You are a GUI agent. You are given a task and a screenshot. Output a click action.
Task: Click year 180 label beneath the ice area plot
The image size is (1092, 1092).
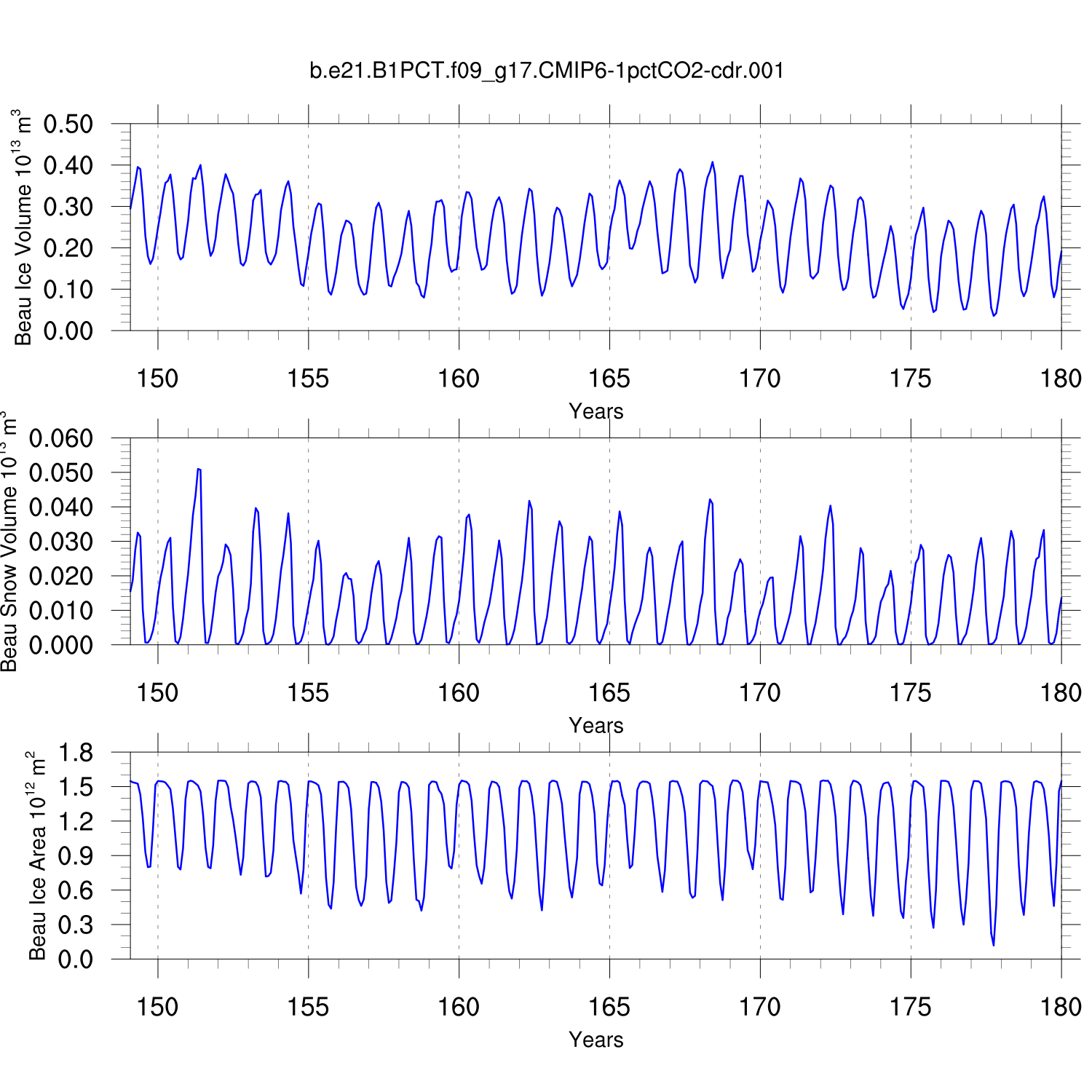tap(1061, 1008)
